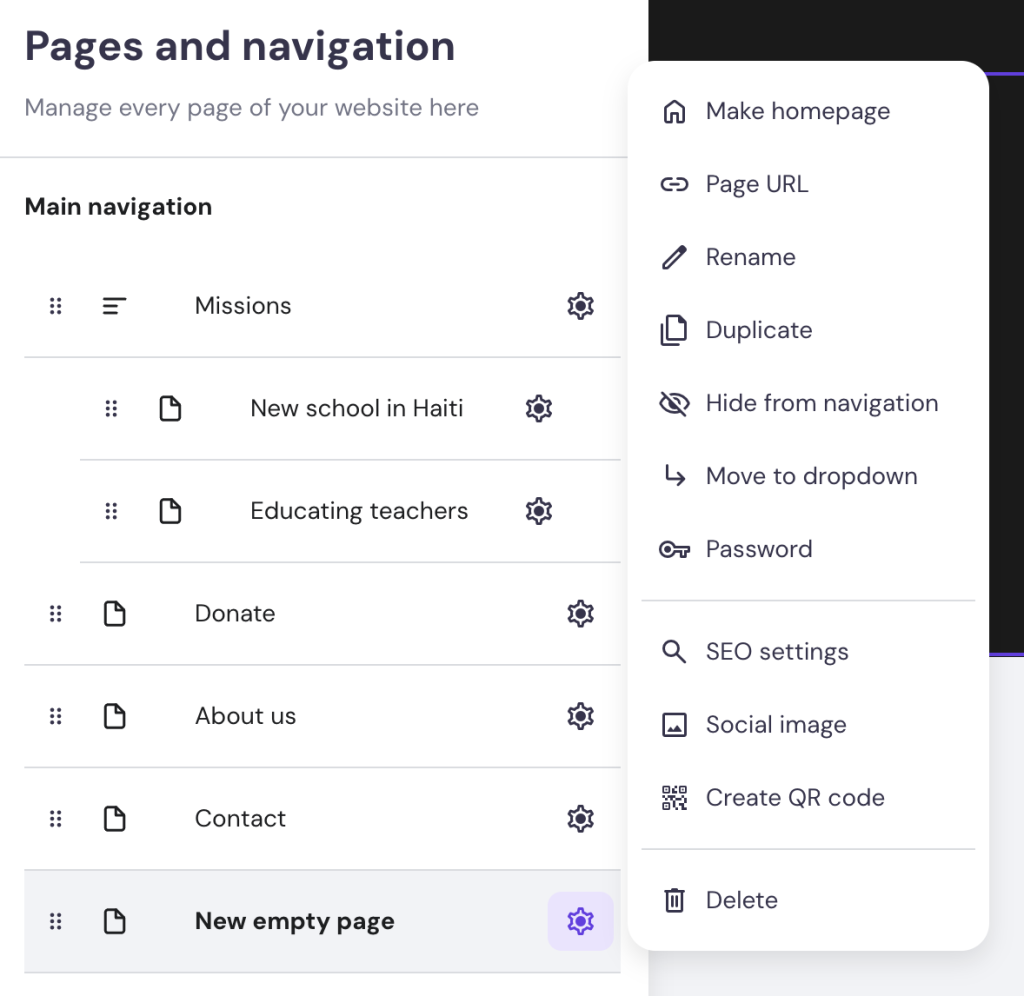Click the picture icon next to Social image
Viewport: 1024px width, 996px height.
675,724
